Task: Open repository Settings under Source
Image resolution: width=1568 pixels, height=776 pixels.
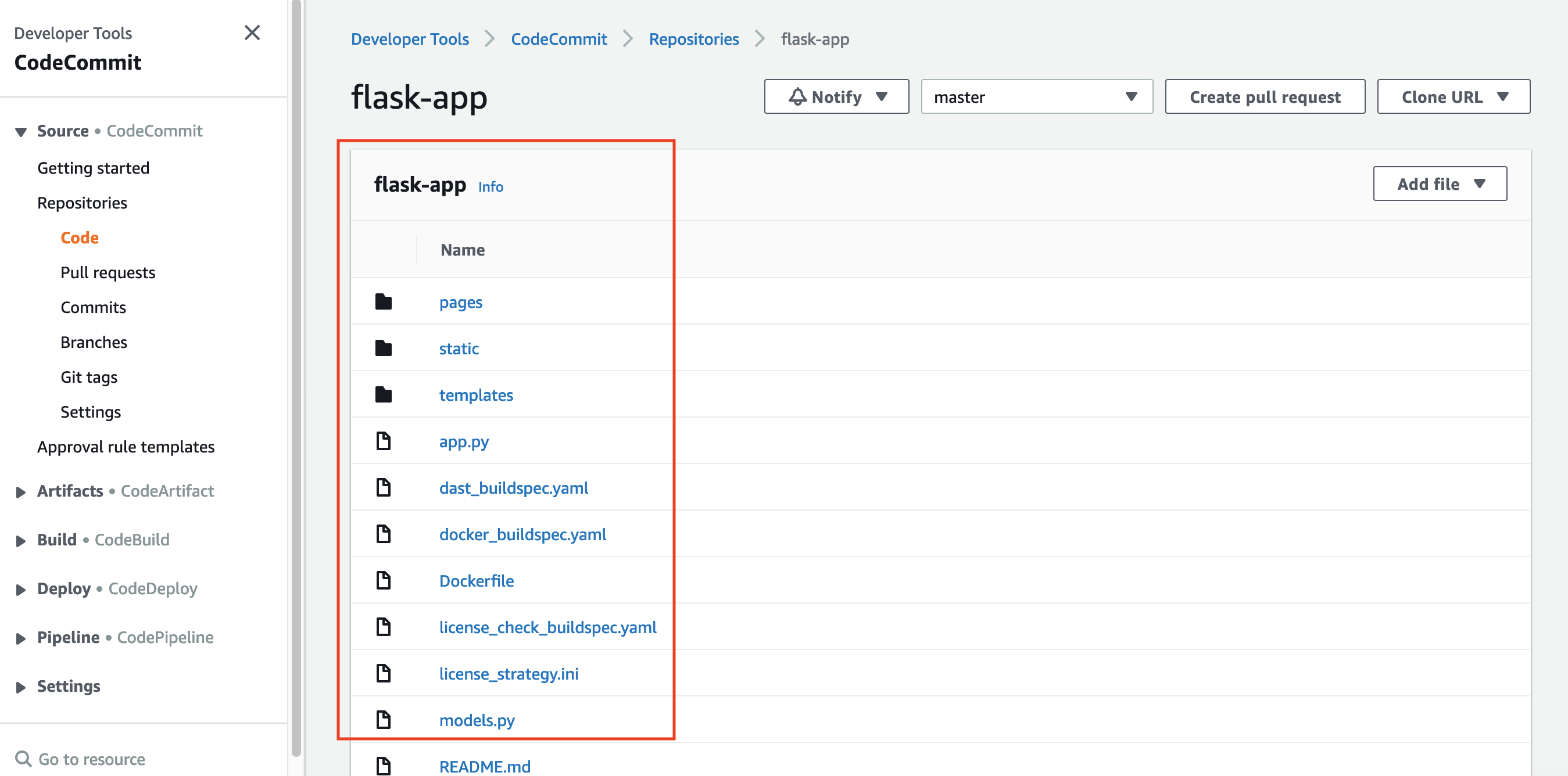Action: click(91, 412)
